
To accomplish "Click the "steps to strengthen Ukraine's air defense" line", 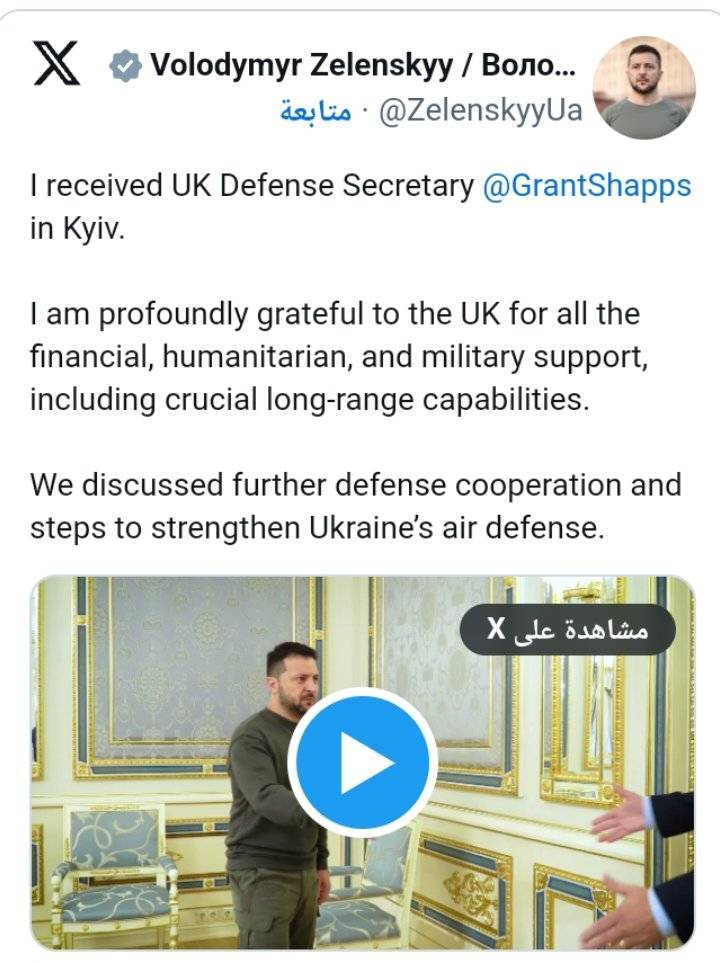I will pyautogui.click(x=317, y=527).
